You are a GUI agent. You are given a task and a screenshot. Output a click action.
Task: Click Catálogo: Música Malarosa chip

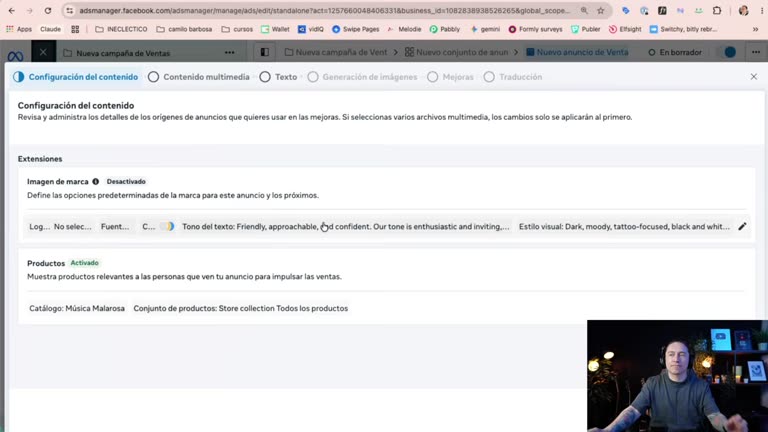[x=77, y=308]
